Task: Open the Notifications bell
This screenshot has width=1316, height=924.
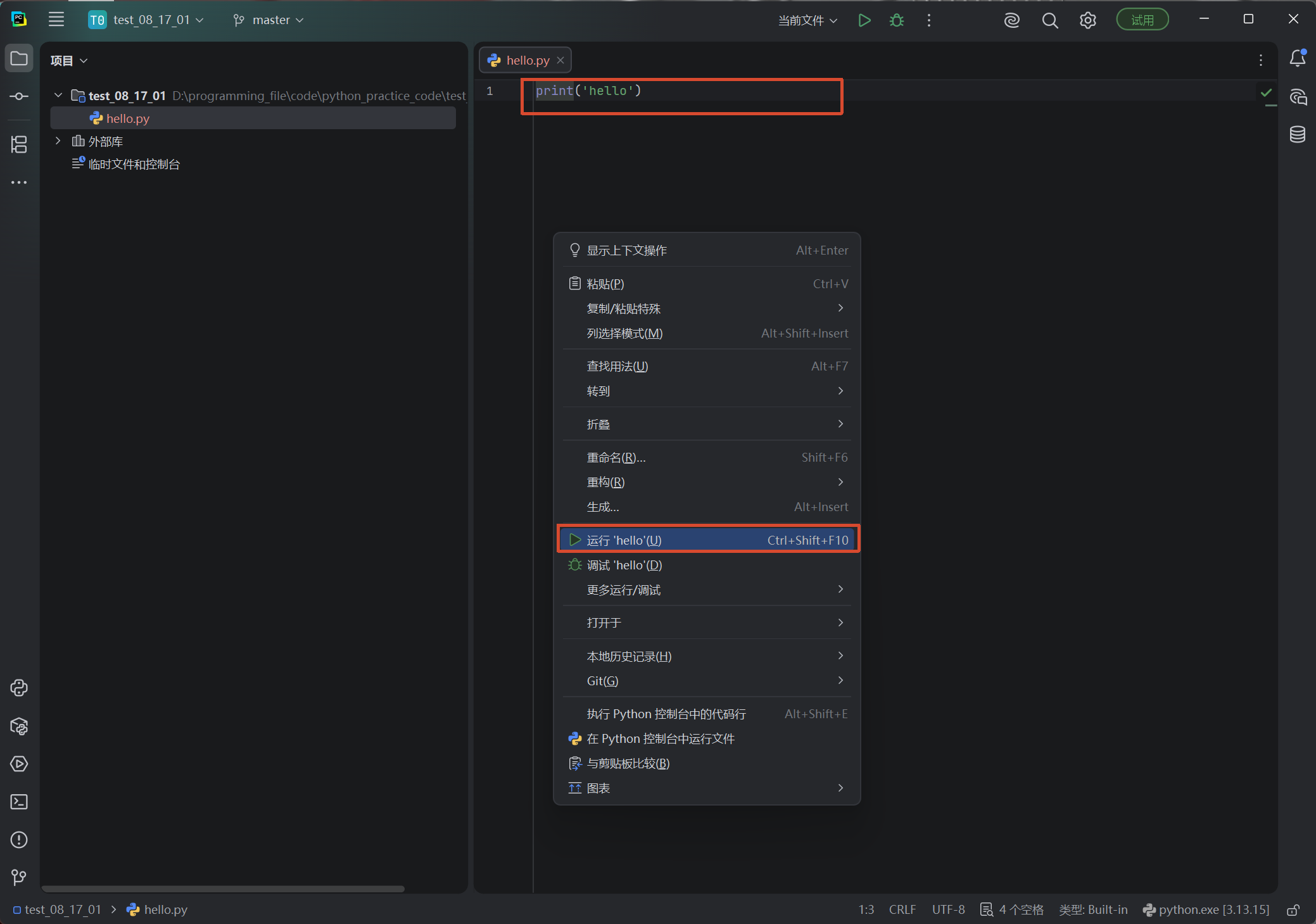Action: point(1297,58)
